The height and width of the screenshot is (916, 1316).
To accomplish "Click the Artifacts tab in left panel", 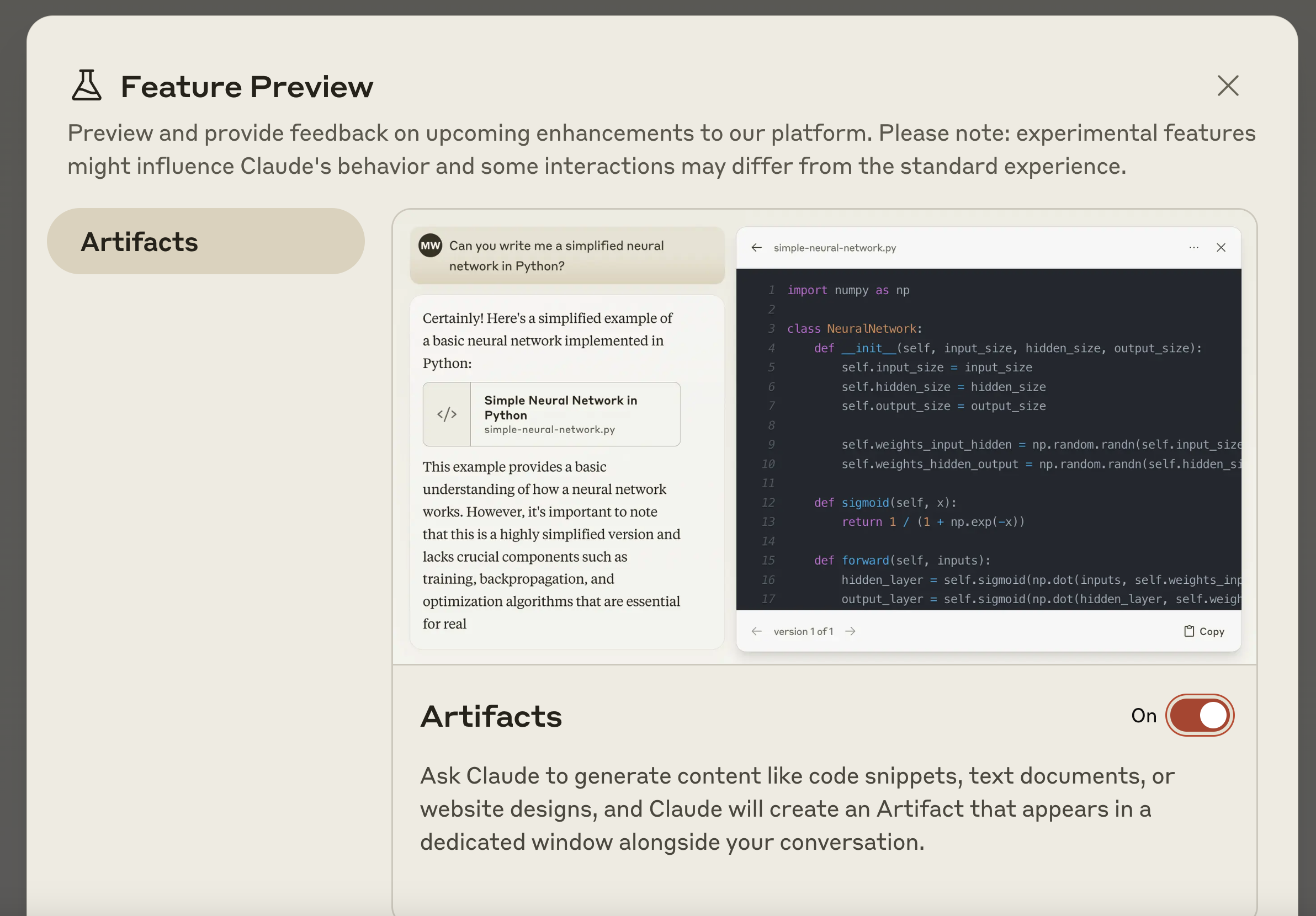I will (x=206, y=241).
